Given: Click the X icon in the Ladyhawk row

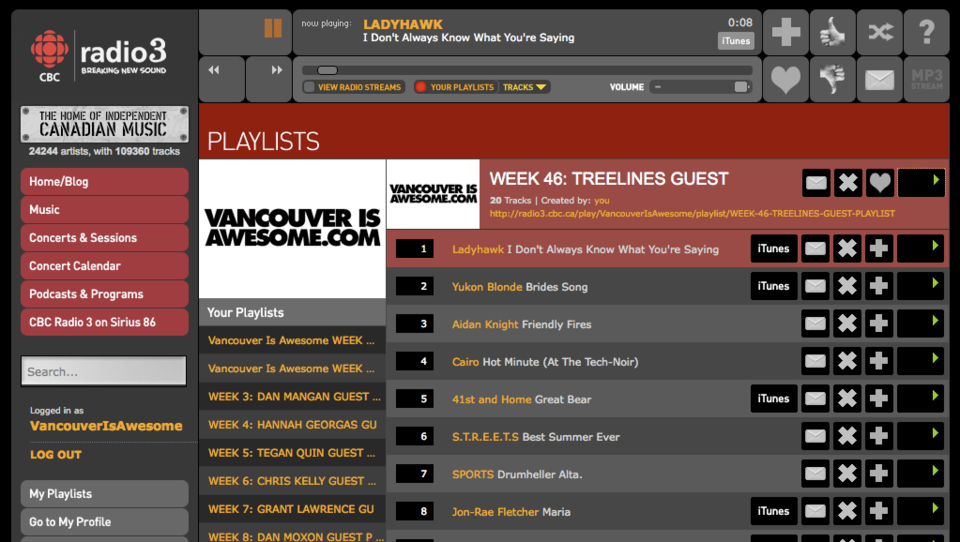Looking at the screenshot, I should pos(847,249).
